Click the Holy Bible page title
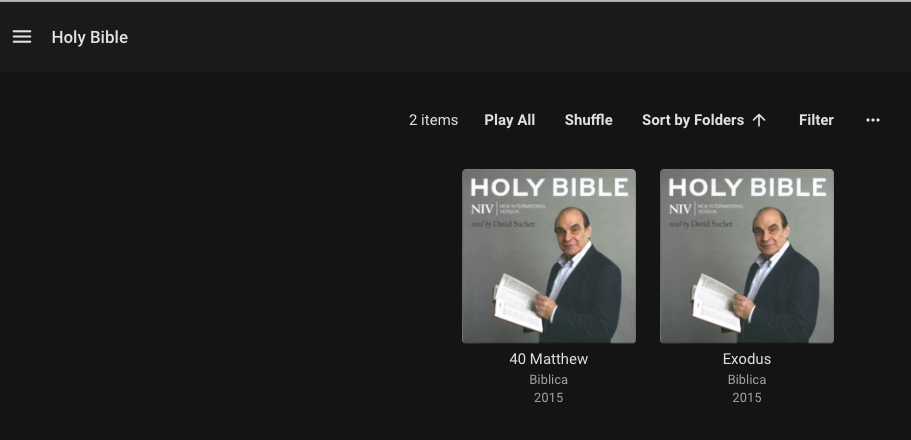 click(90, 37)
